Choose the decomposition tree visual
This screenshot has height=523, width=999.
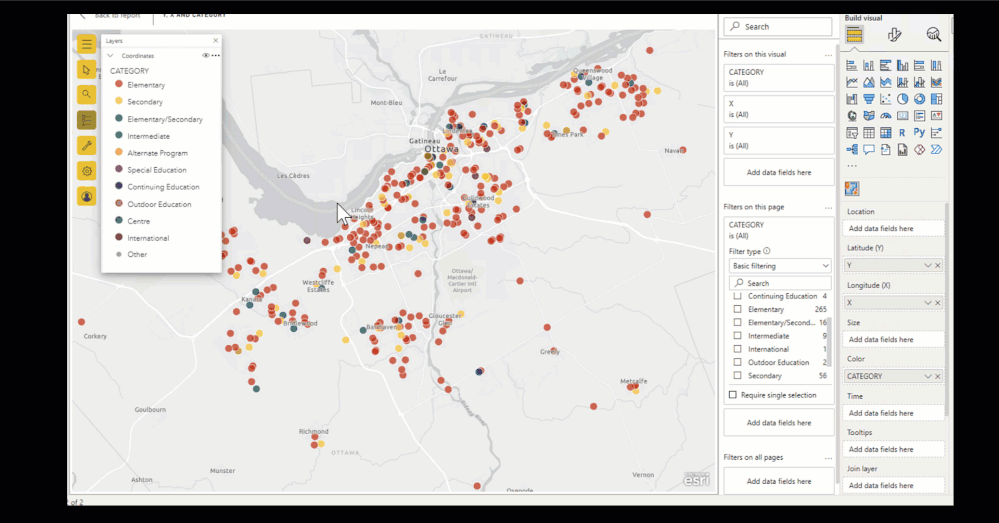click(x=852, y=150)
